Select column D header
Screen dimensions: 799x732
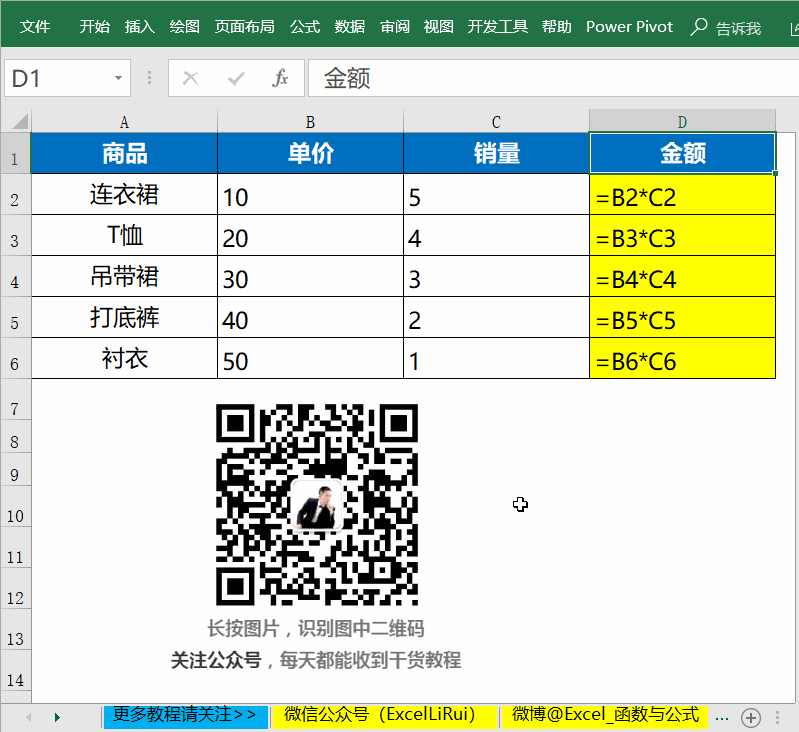[682, 122]
